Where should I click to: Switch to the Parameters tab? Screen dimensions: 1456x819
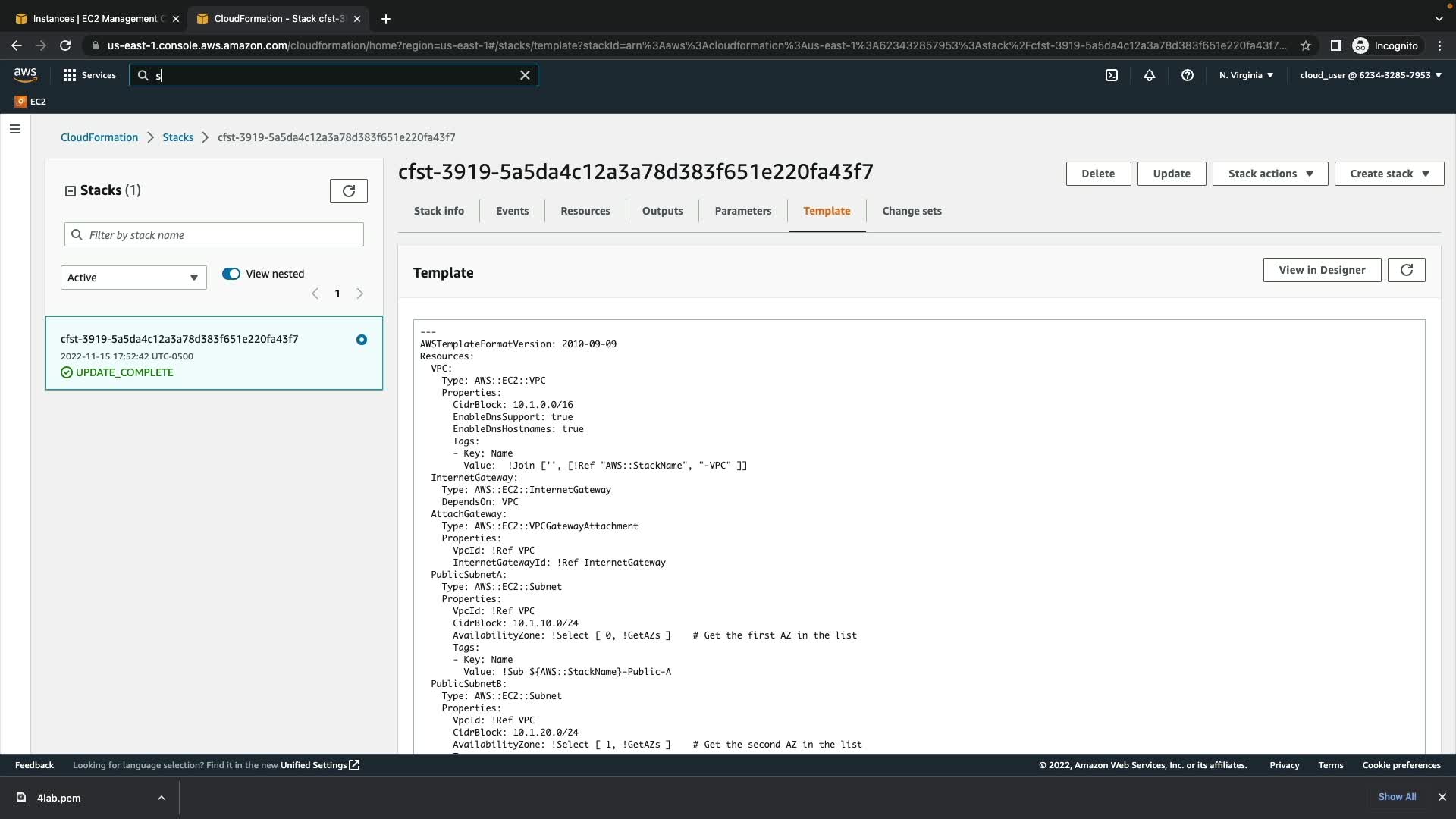click(x=742, y=211)
